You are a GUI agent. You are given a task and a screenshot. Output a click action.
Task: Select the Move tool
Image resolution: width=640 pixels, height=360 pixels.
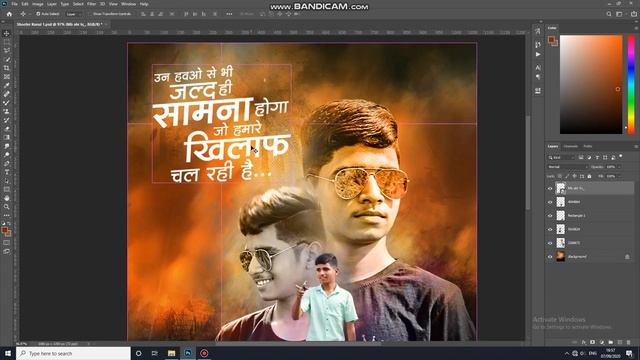(7, 33)
